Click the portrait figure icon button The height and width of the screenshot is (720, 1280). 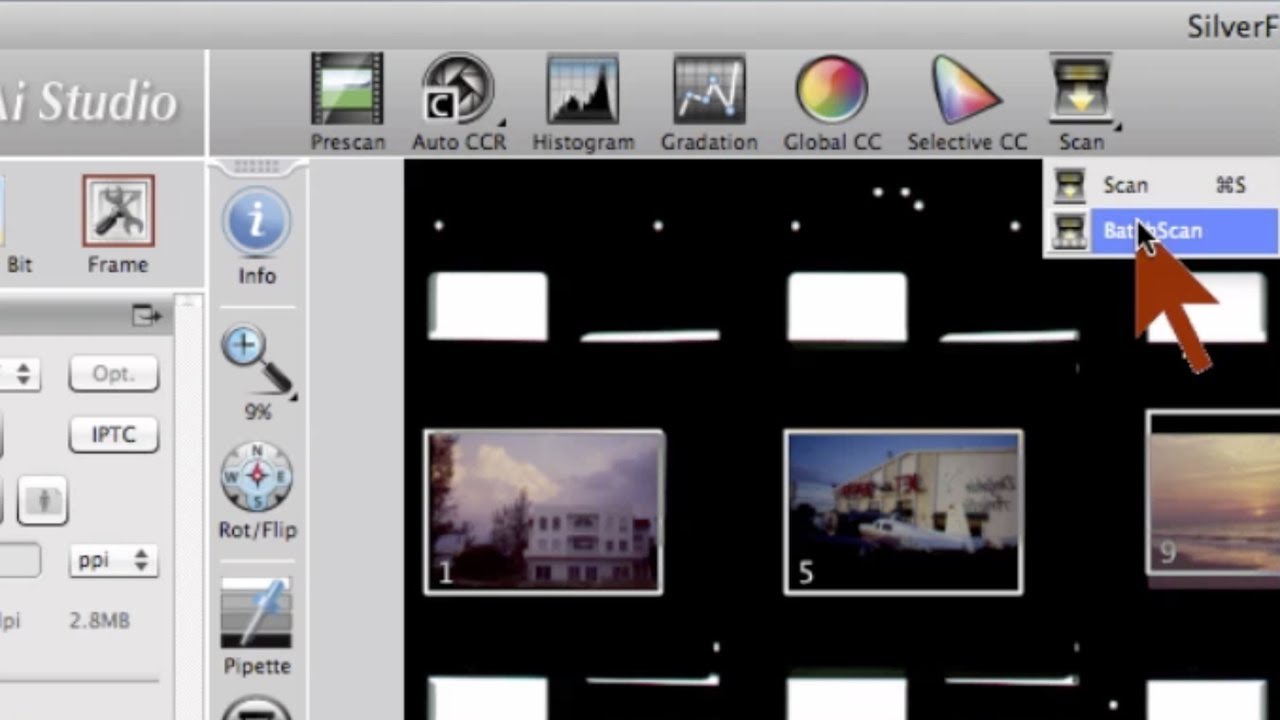tap(43, 500)
